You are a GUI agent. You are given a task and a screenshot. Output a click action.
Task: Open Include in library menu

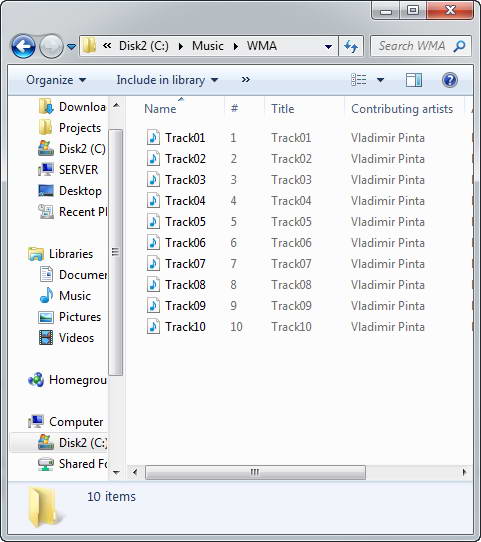[x=167, y=80]
